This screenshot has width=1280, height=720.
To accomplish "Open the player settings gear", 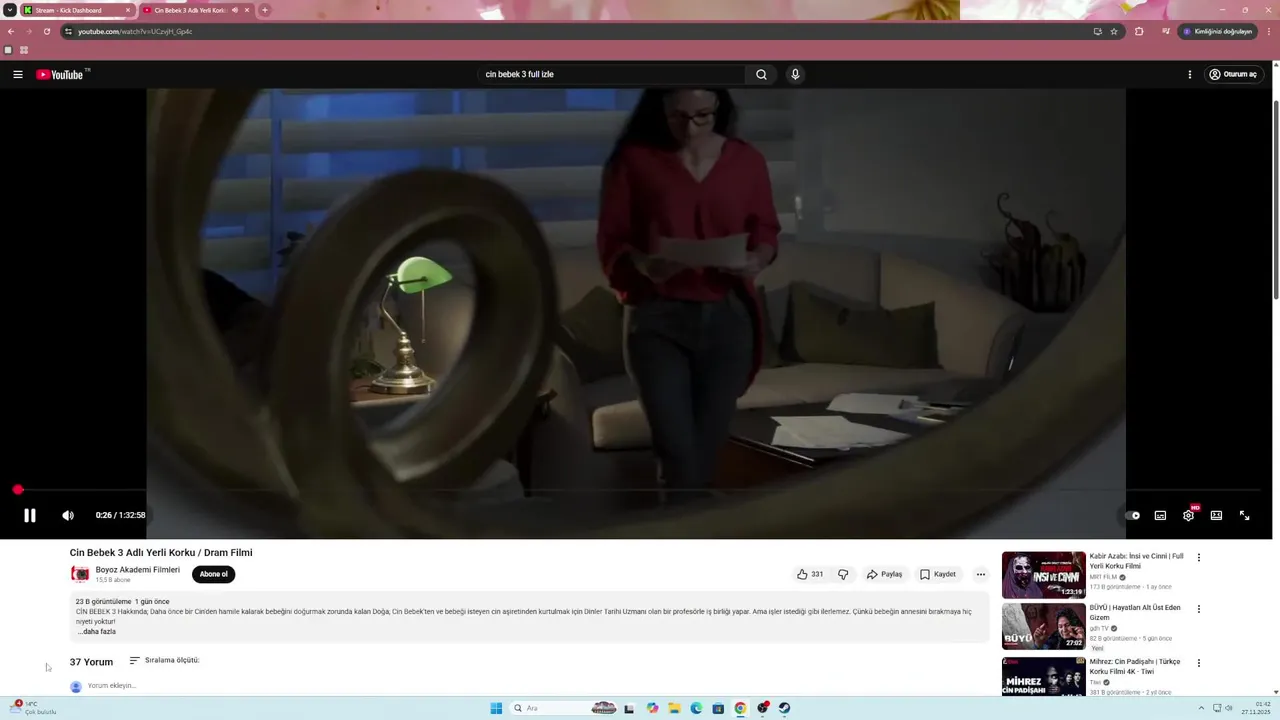I will (1188, 515).
